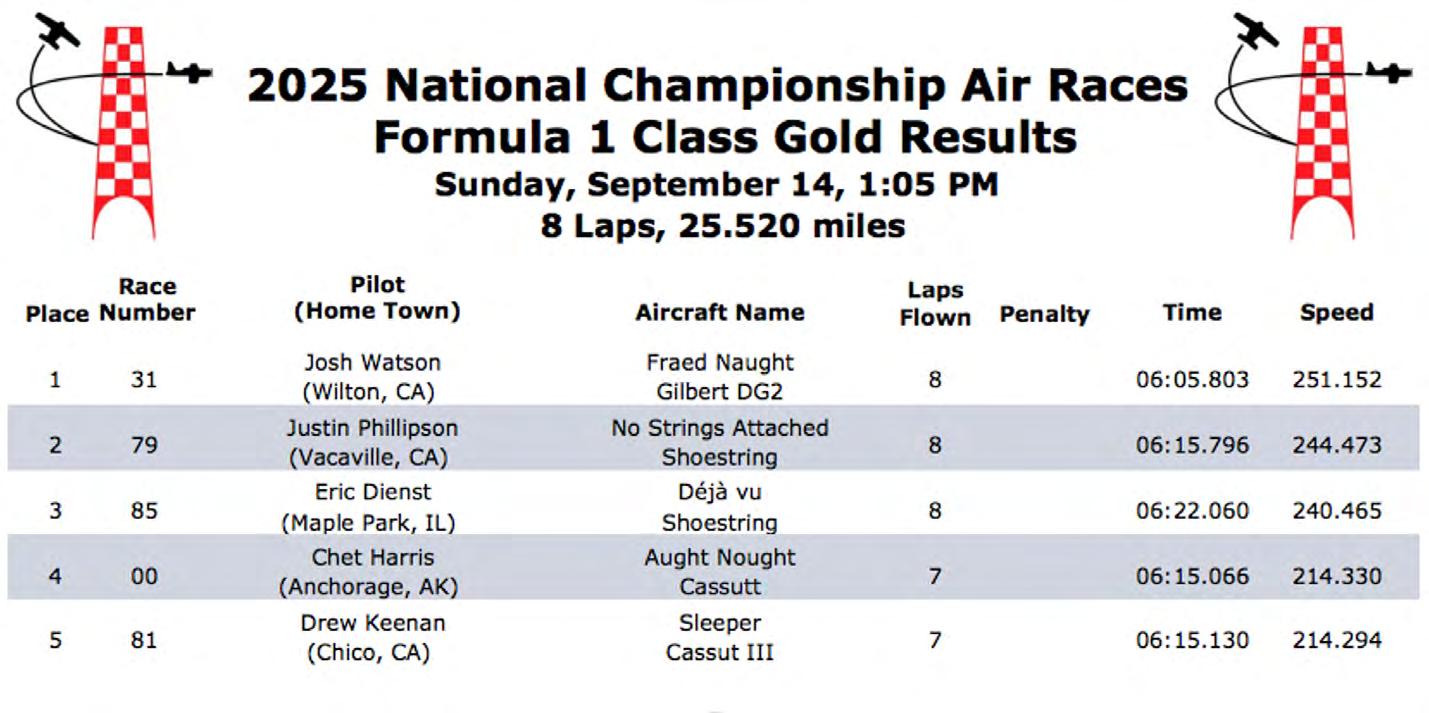Select Drew Keenan's pilot entry
1429x713 pixels.
coord(372,623)
